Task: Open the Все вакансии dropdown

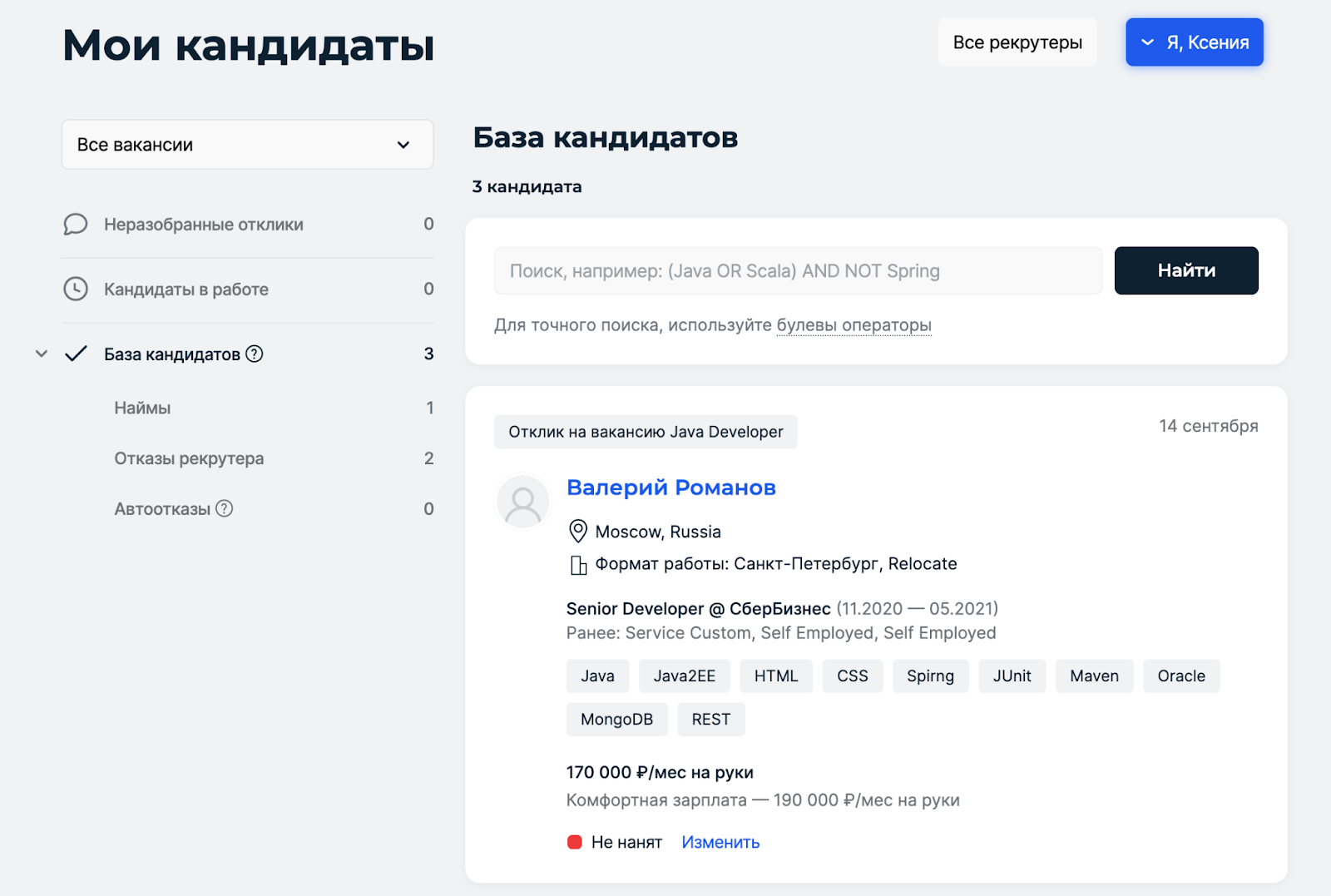Action: click(x=247, y=145)
